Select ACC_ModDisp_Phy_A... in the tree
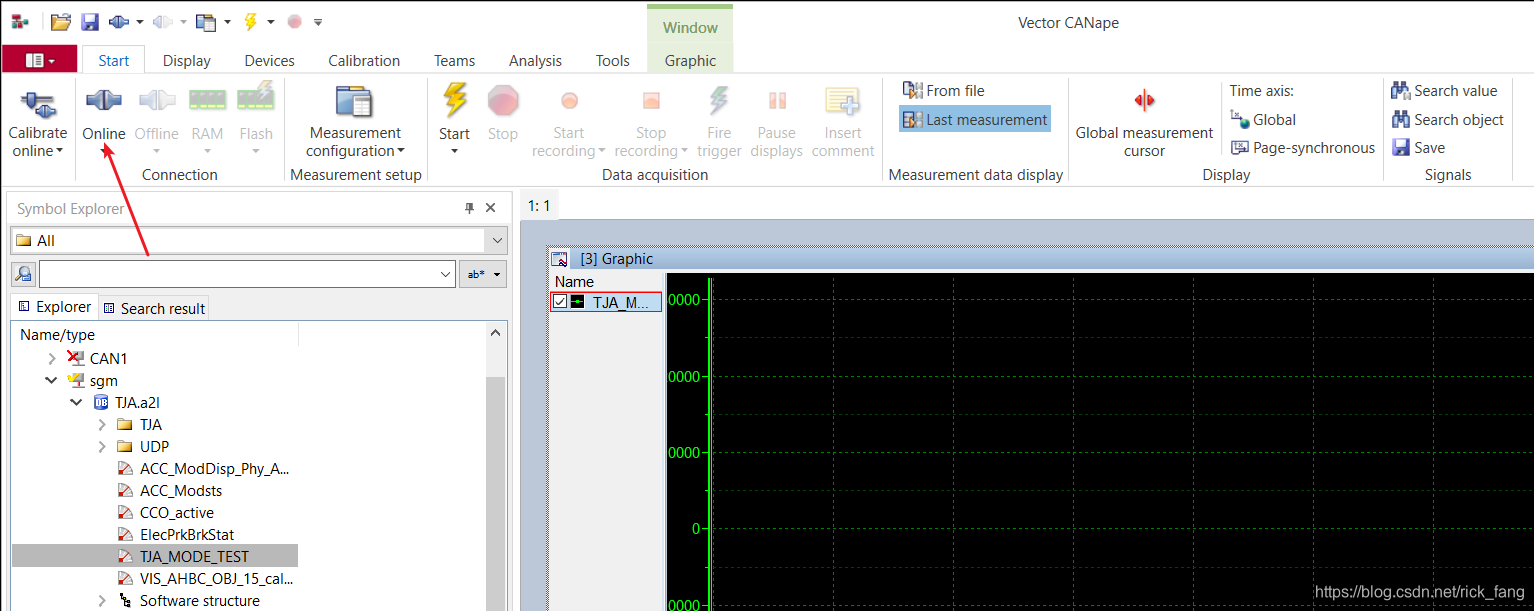The height and width of the screenshot is (611, 1534). coord(214,468)
